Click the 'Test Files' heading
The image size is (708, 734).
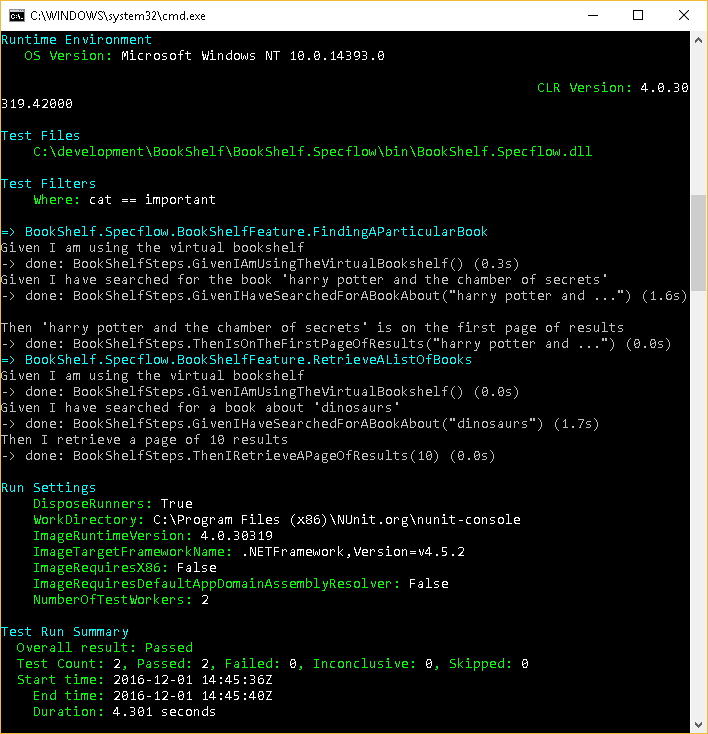coord(40,136)
